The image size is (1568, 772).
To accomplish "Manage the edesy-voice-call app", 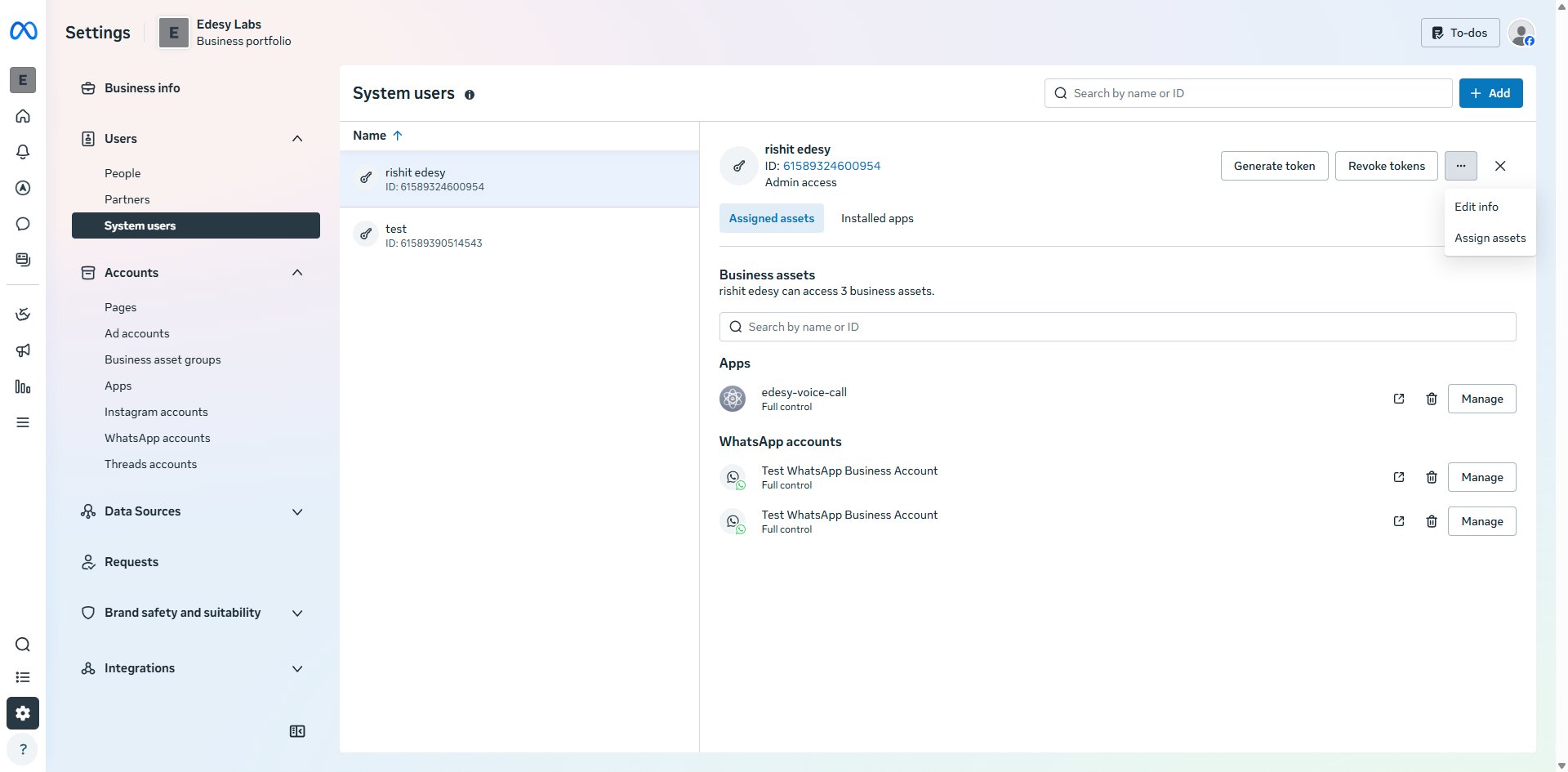I will (1481, 399).
